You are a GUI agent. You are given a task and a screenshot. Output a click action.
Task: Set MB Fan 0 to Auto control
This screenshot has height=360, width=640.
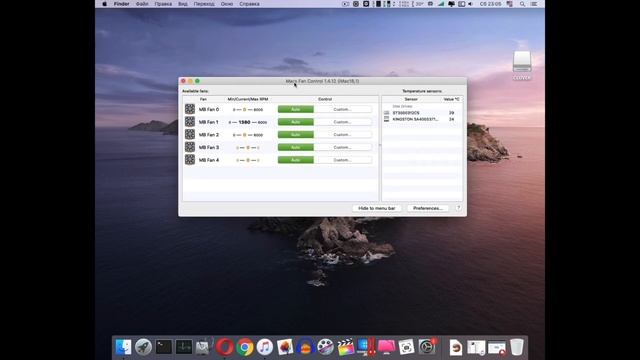(296, 109)
